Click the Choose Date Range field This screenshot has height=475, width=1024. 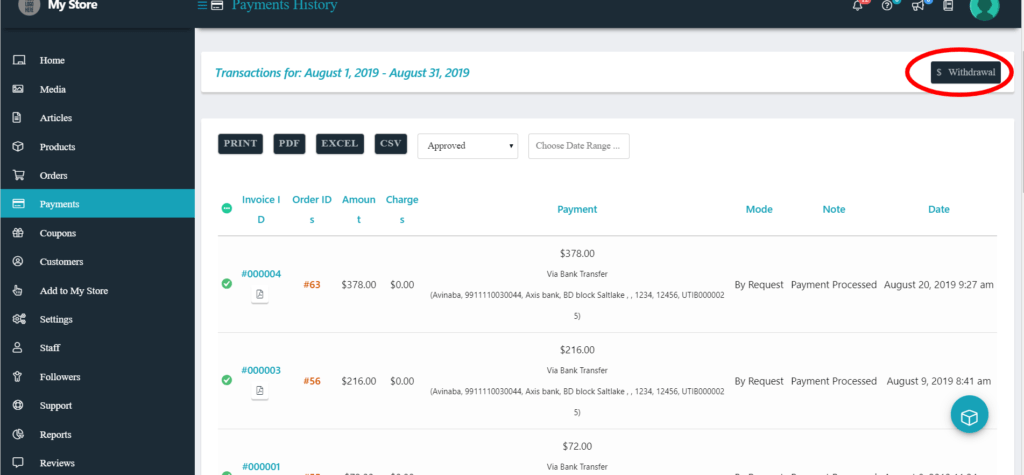tap(579, 146)
